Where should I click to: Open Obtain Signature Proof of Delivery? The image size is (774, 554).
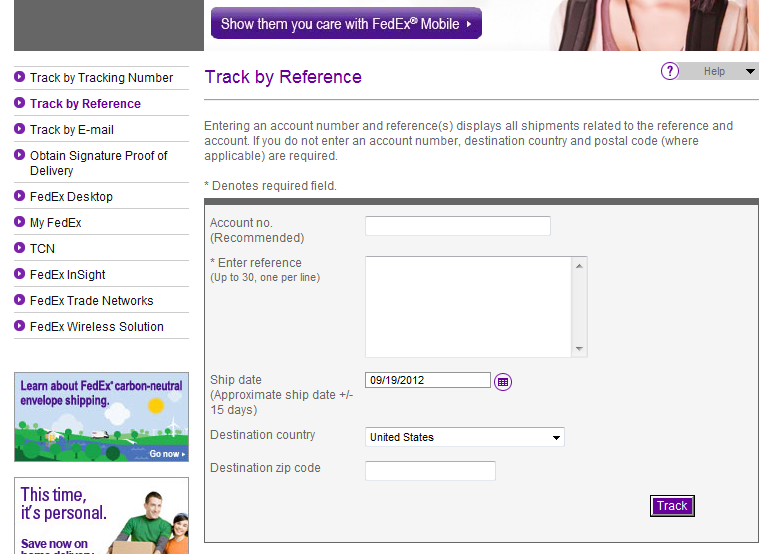click(99, 163)
